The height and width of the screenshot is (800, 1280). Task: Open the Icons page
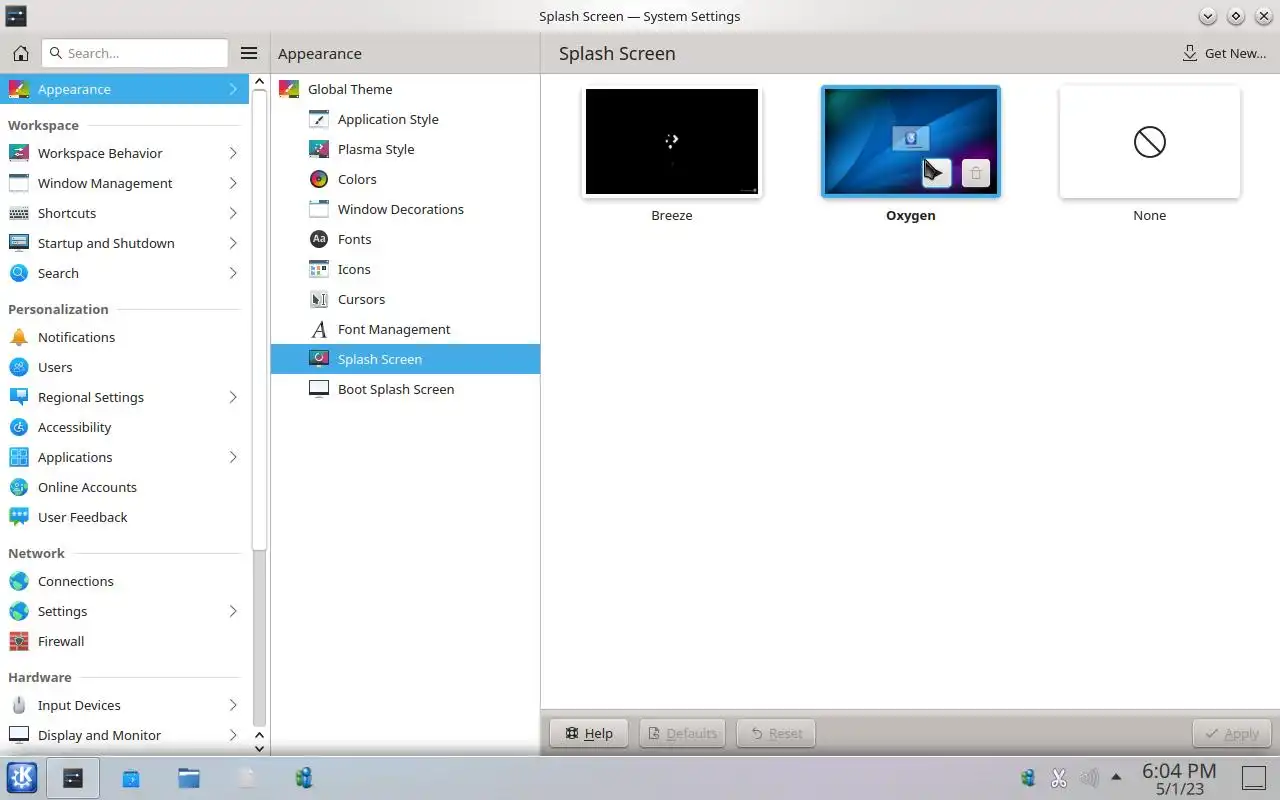tap(405, 269)
